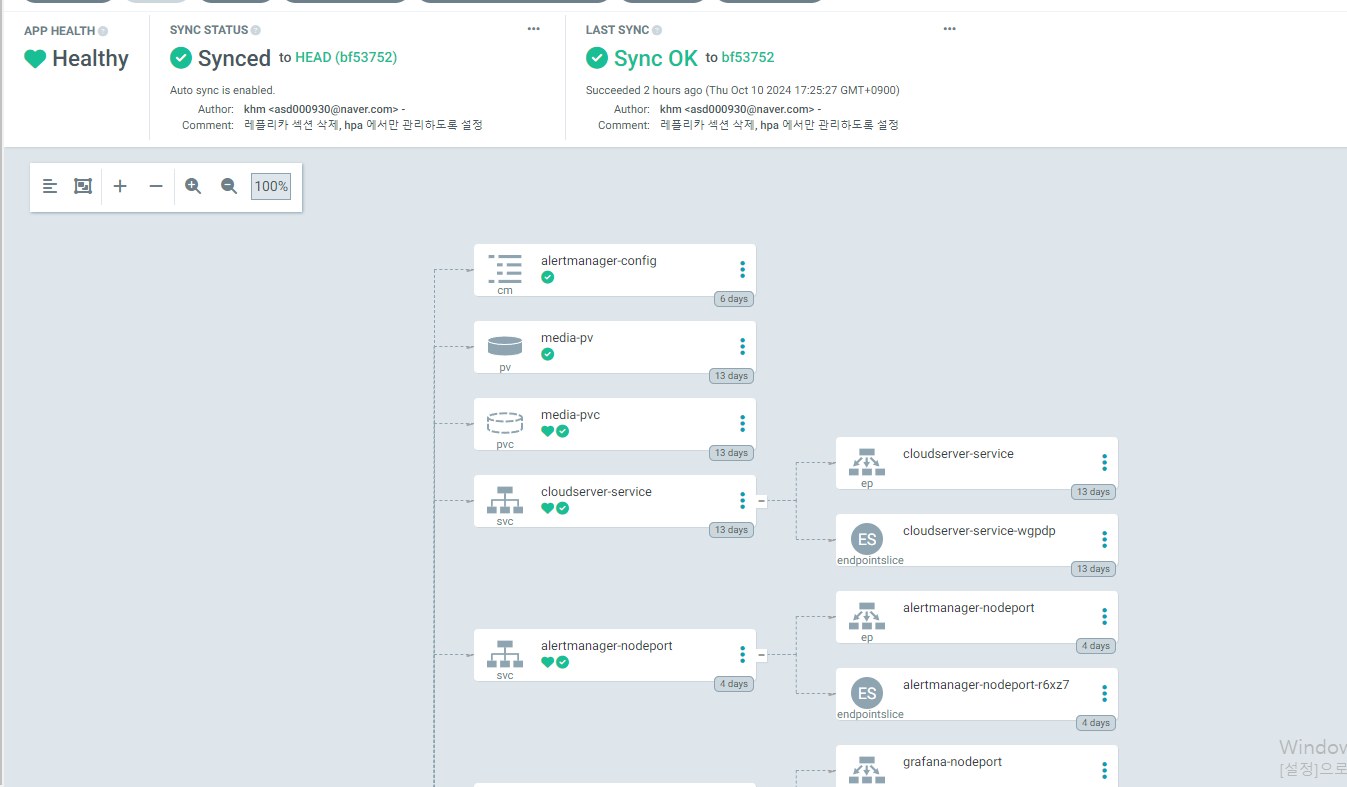Viewport: 1347px width, 787px height.
Task: Open the three-dot menu on alertmanager-config
Action: coord(742,269)
